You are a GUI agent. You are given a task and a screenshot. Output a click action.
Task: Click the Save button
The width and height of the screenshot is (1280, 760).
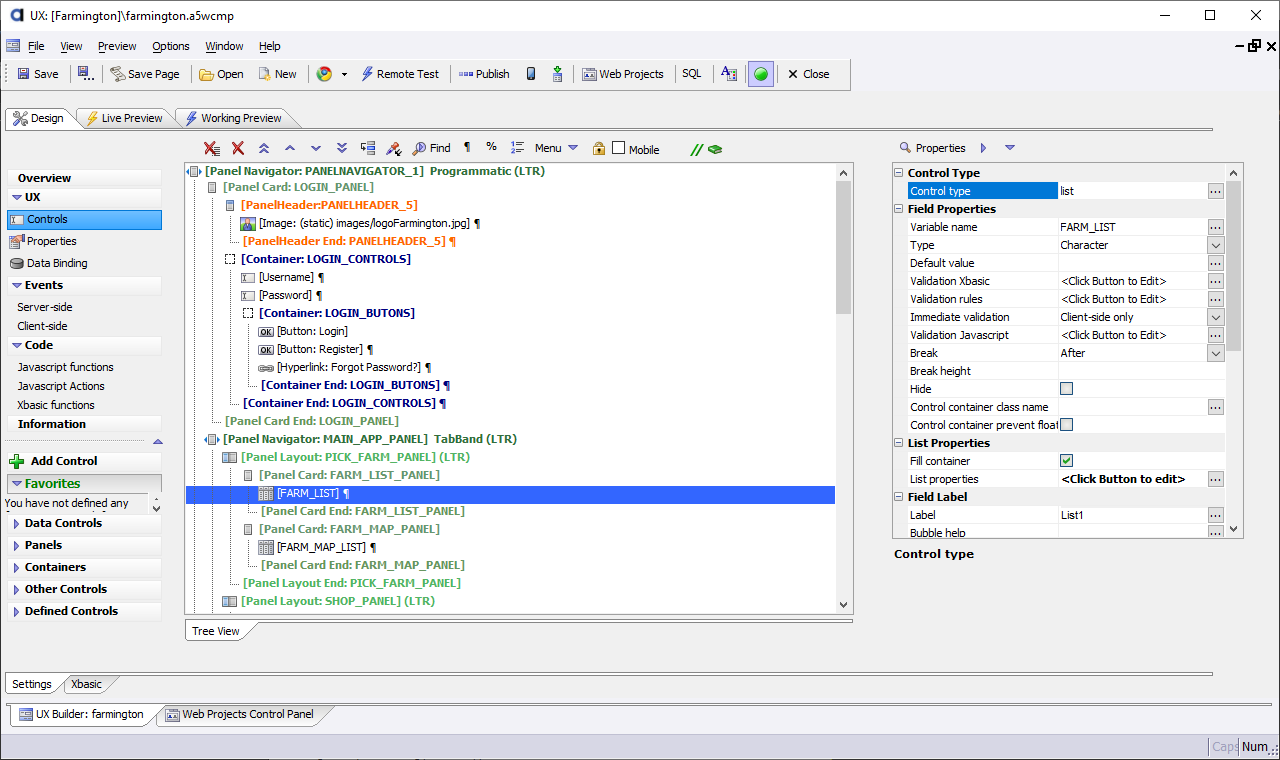click(x=38, y=74)
